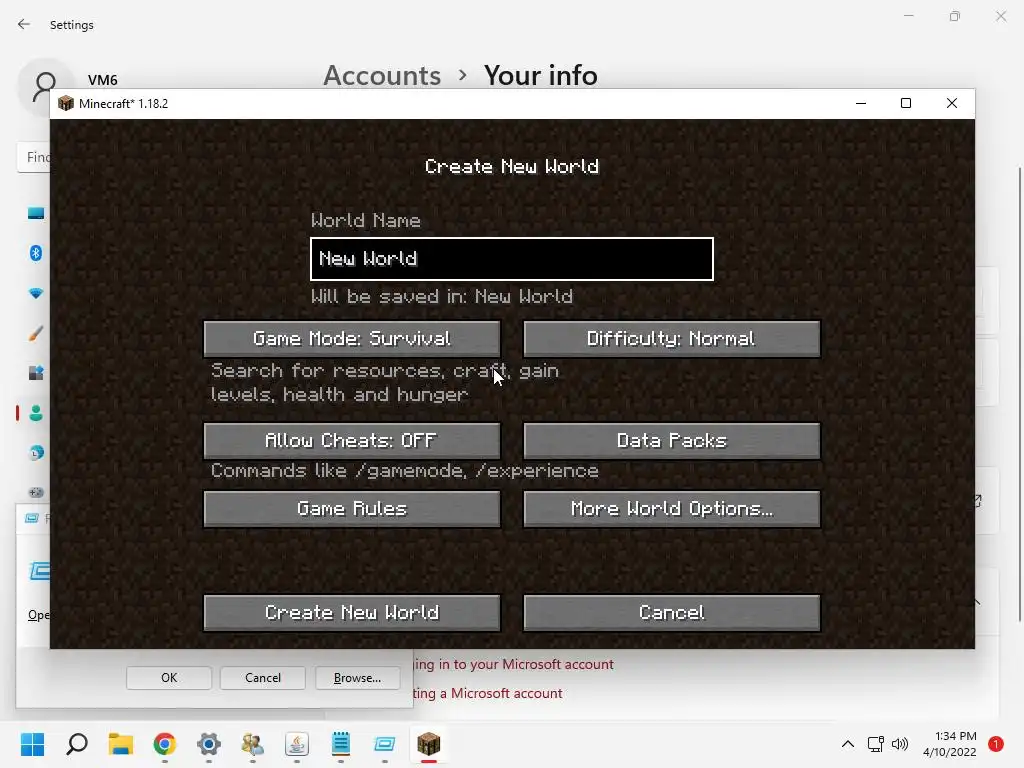Open More World Options
This screenshot has width=1024, height=768.
(x=671, y=508)
